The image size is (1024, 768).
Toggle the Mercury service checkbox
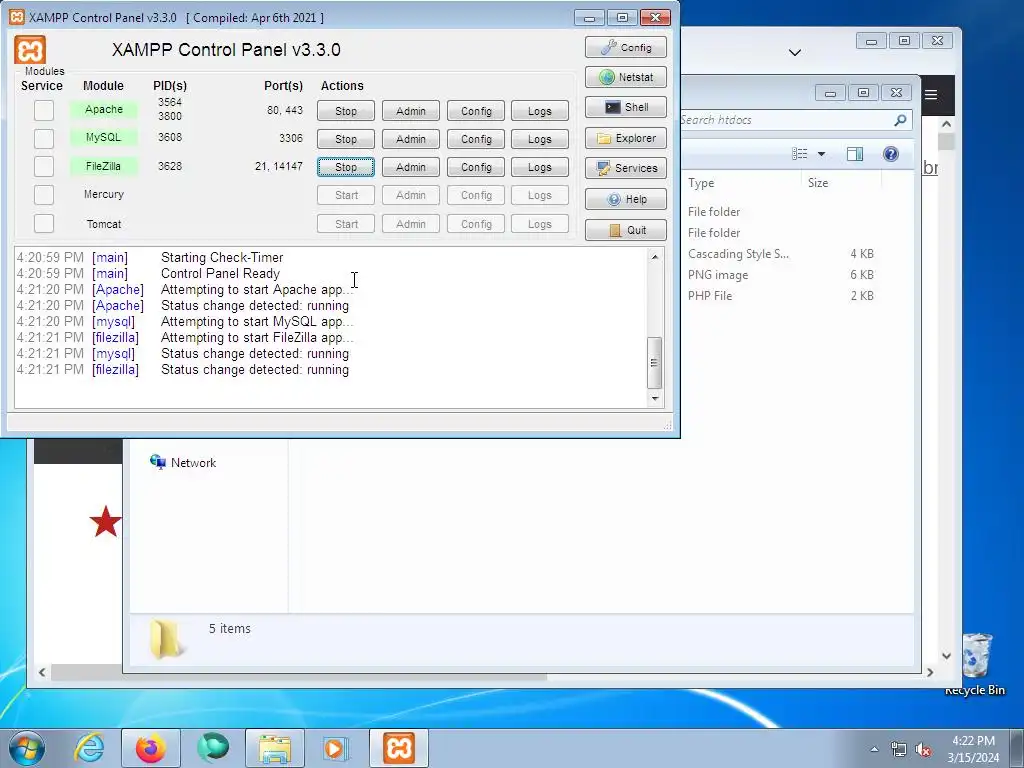click(44, 195)
